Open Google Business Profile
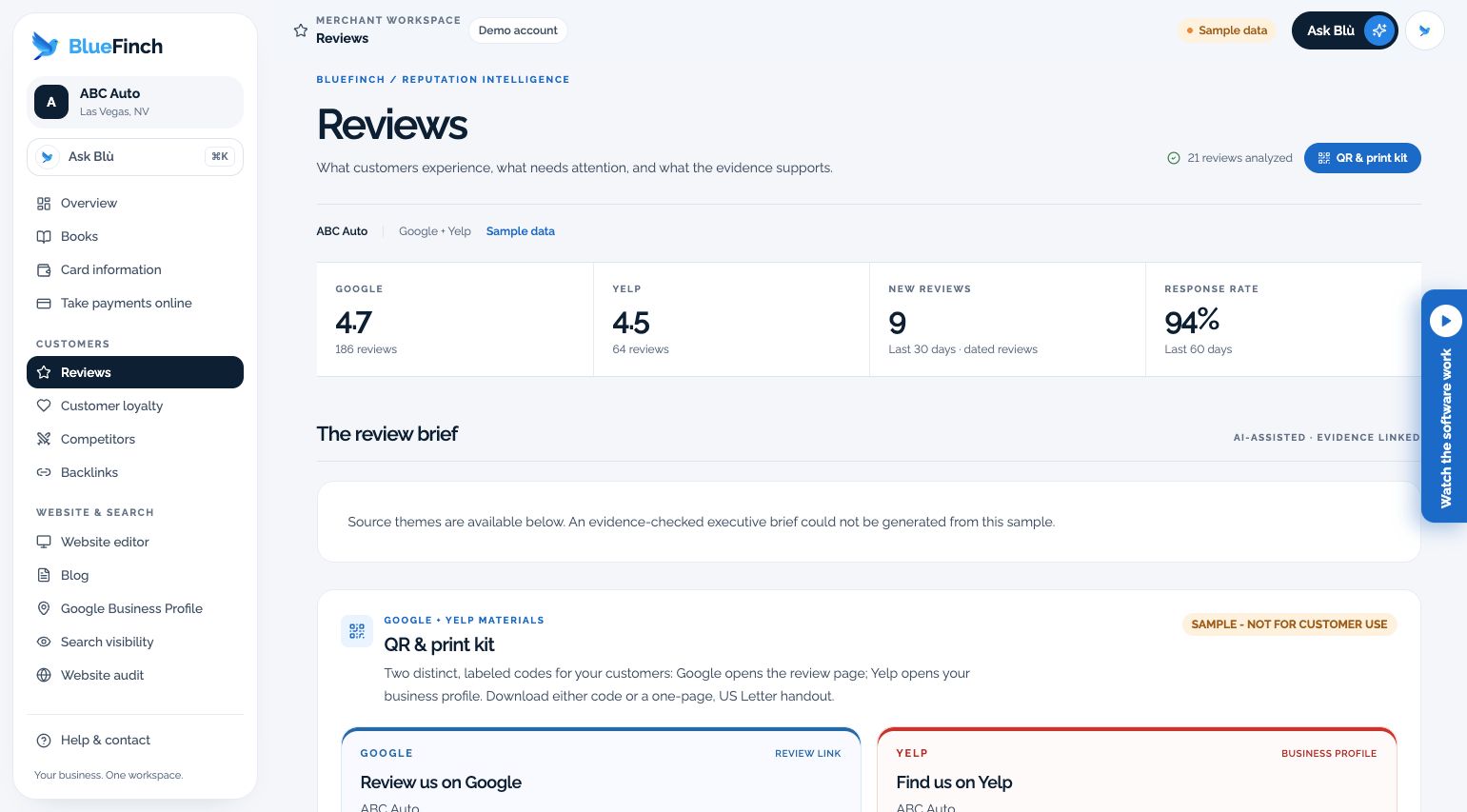The height and width of the screenshot is (812, 1467). 135,608
